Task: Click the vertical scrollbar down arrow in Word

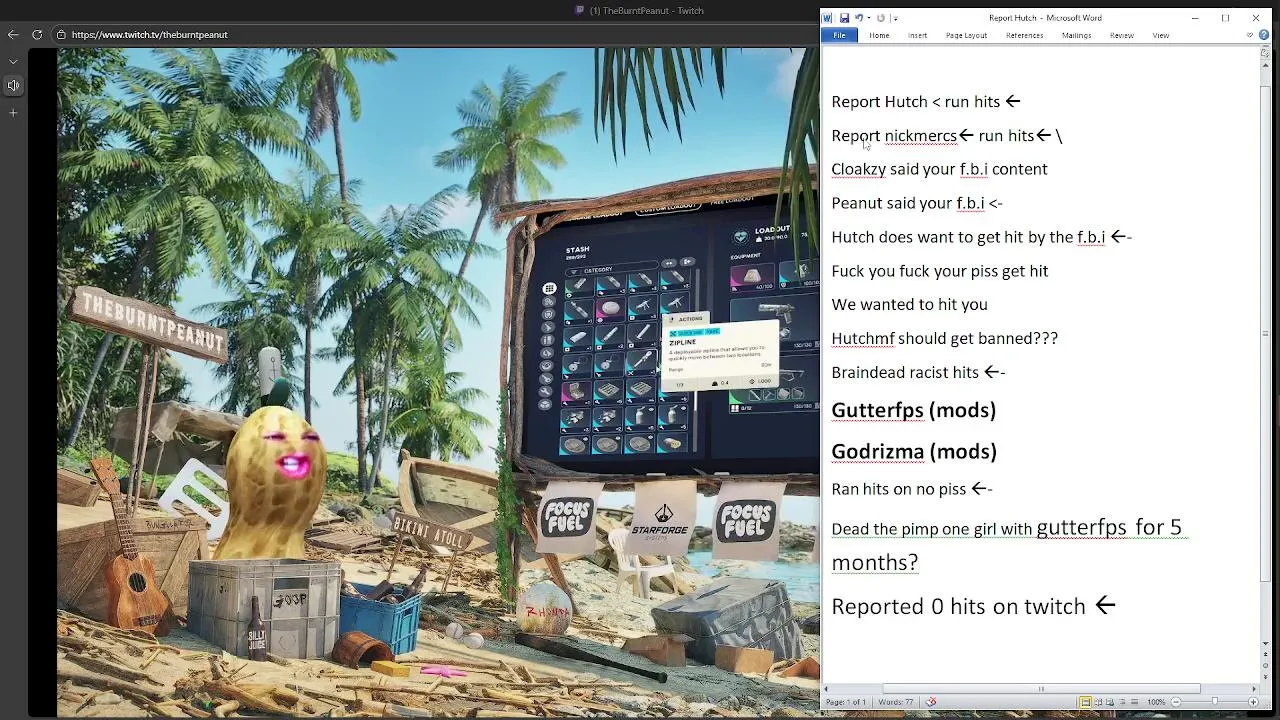Action: pos(1265,642)
